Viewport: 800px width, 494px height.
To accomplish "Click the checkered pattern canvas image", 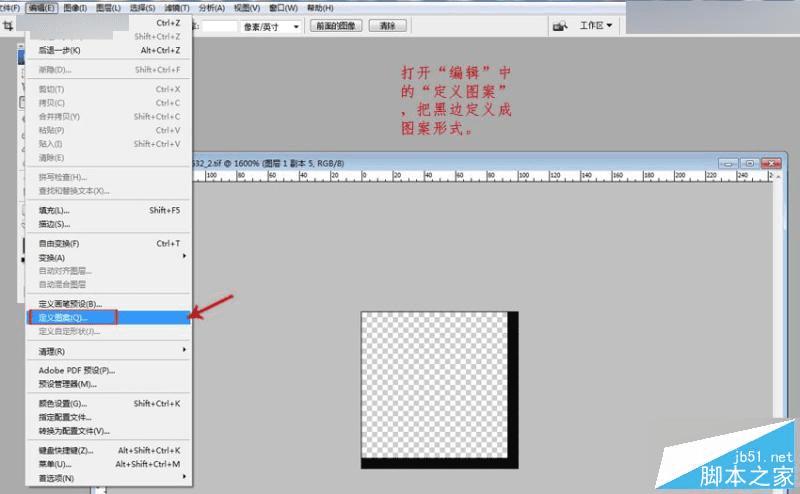I will coord(439,390).
